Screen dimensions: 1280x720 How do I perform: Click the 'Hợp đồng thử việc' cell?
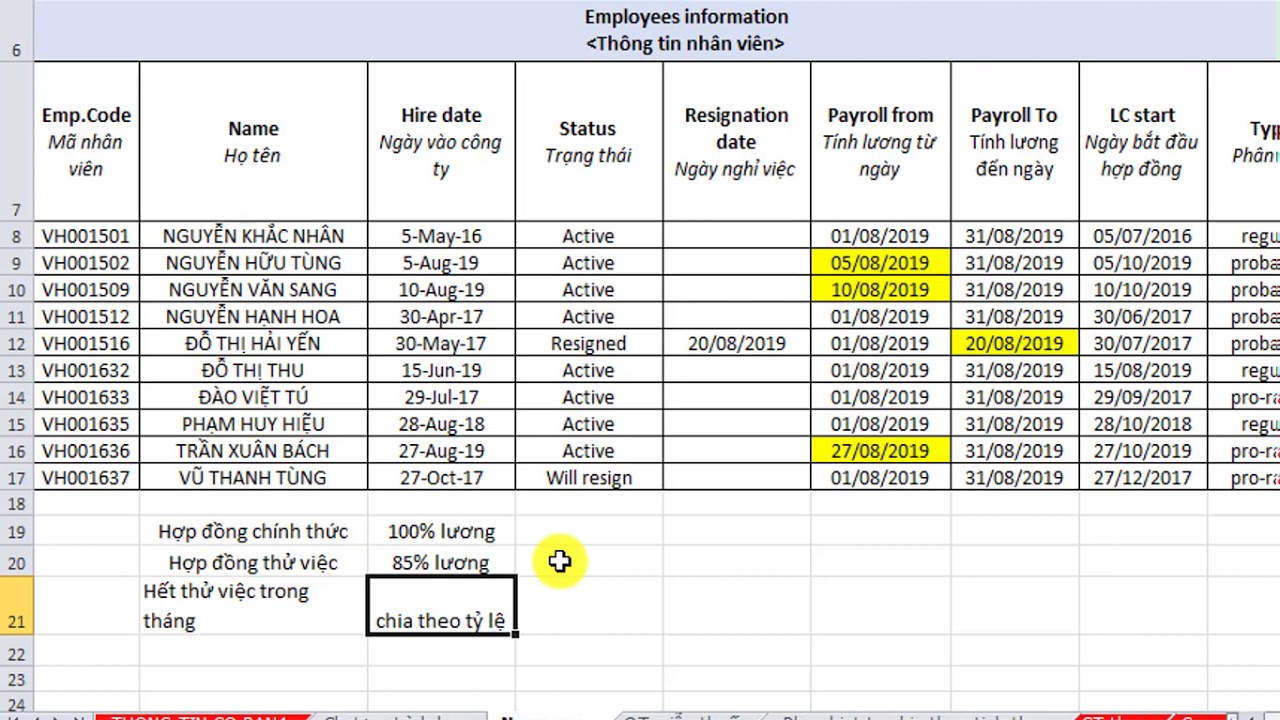pyautogui.click(x=253, y=563)
